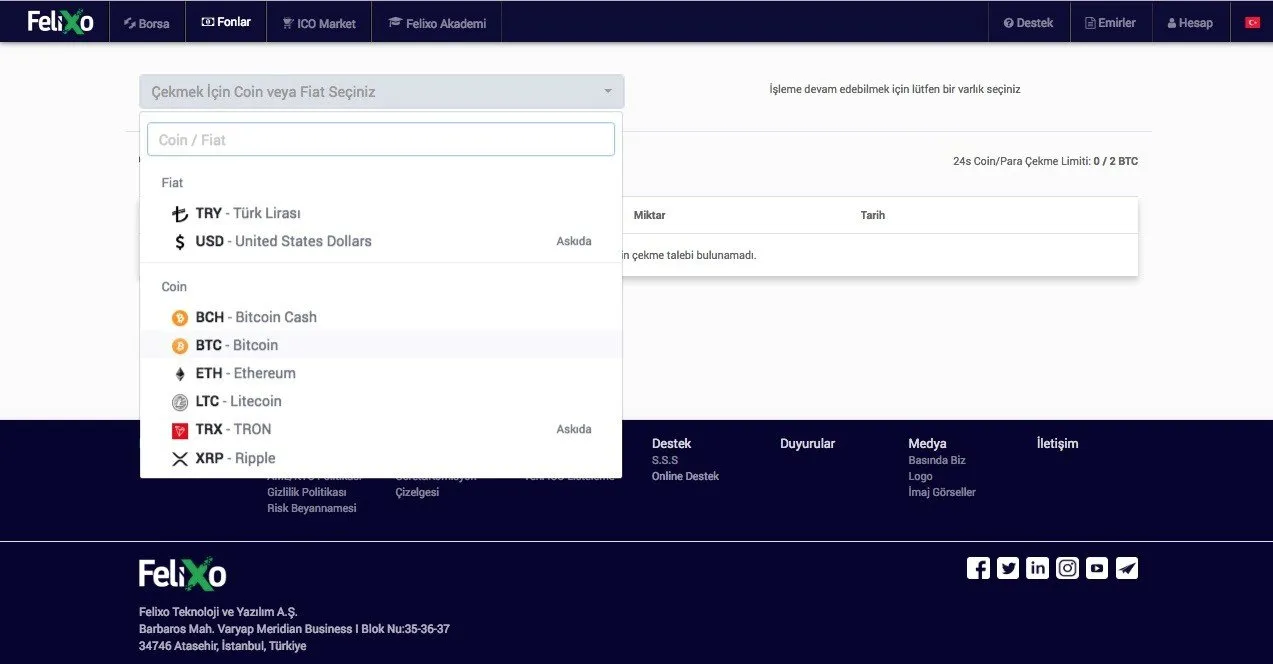Open Felixo Akademi in navbar
Screen dimensions: 1273x664
pos(437,22)
